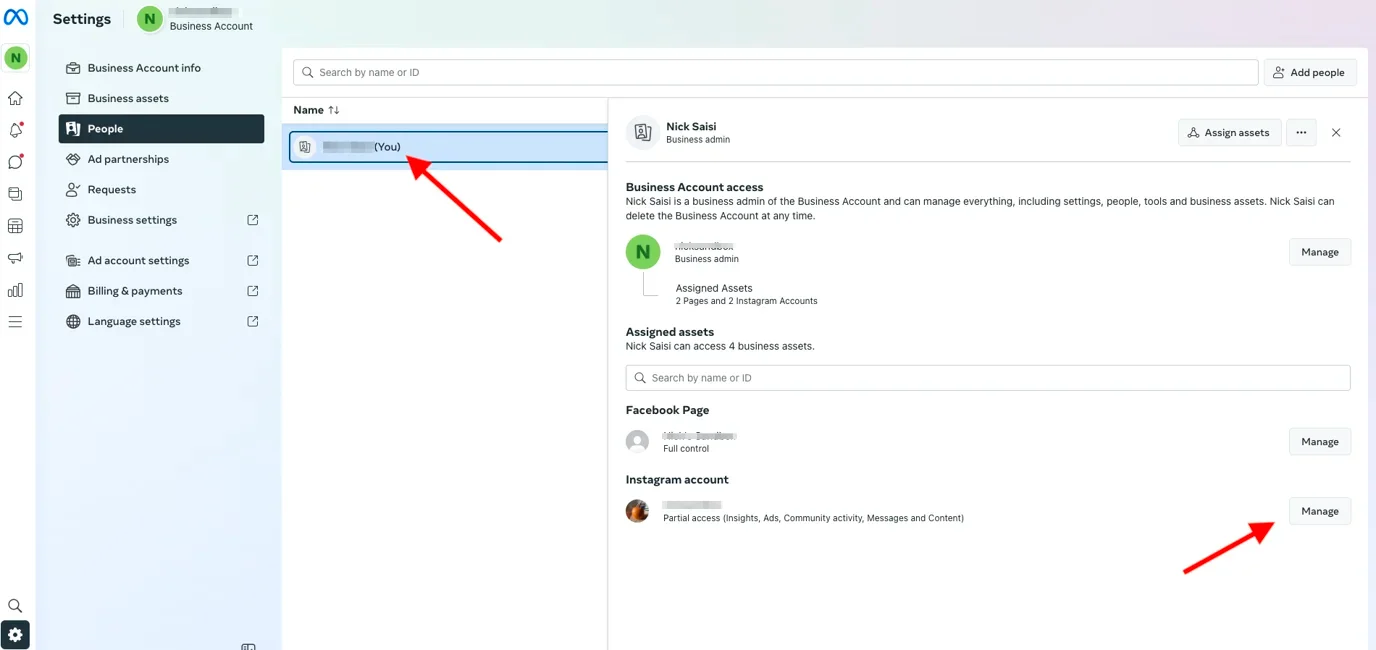Open the content pages icon in sidebar
1376x650 pixels.
[x=15, y=193]
